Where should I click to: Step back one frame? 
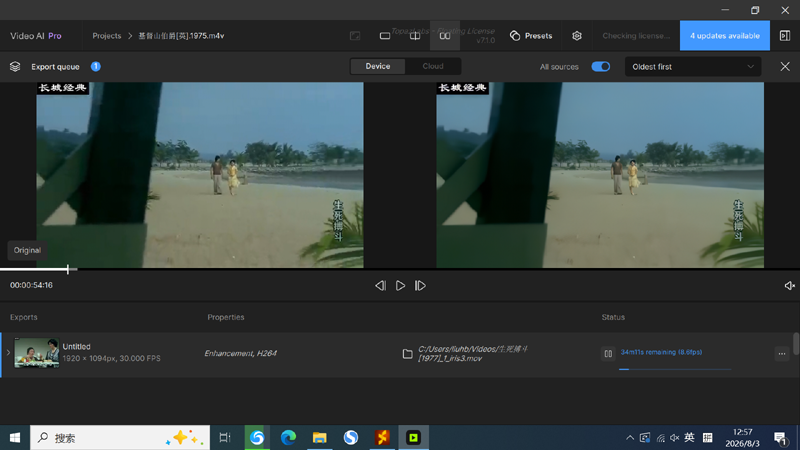coord(380,286)
